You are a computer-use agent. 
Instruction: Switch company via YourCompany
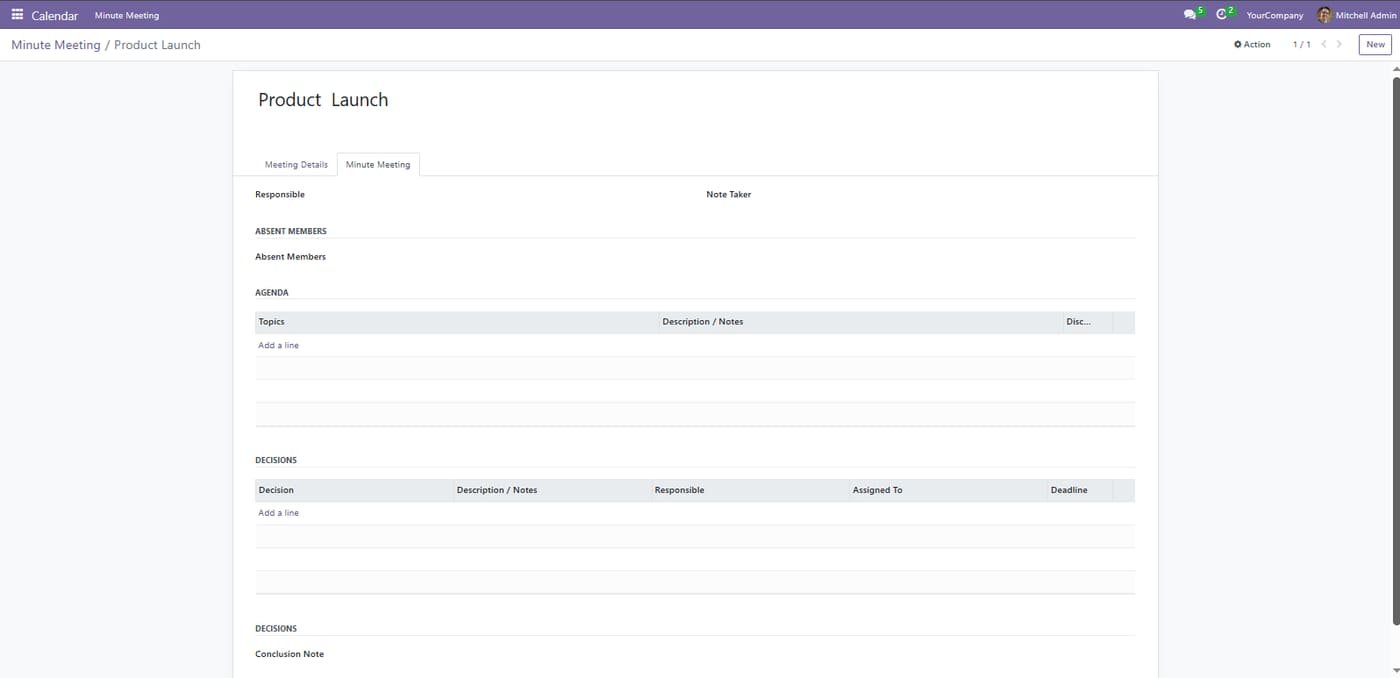pos(1275,15)
